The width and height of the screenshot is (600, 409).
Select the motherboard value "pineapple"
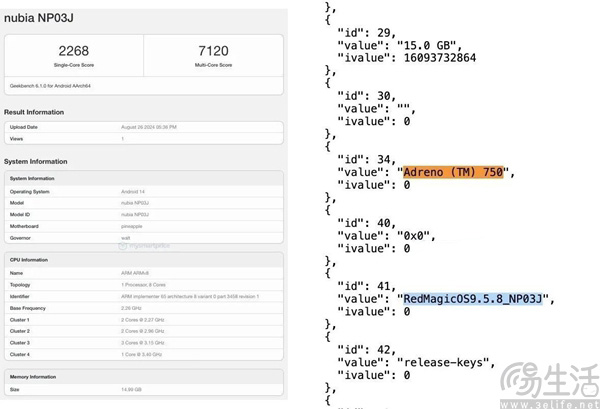pos(132,226)
